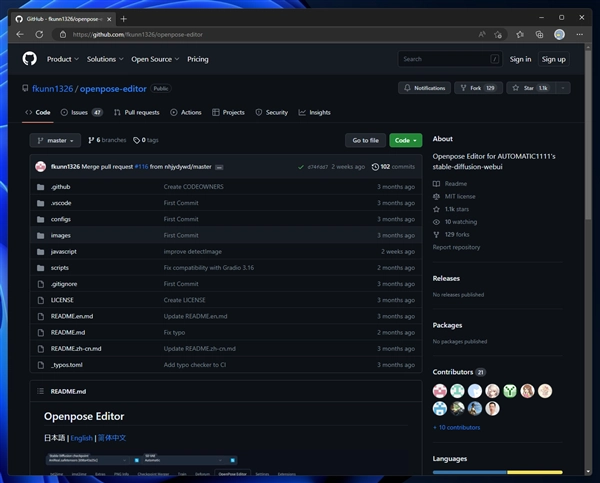This screenshot has height=483, width=600.
Task: Open the javascript folder
Action: click(x=64, y=251)
